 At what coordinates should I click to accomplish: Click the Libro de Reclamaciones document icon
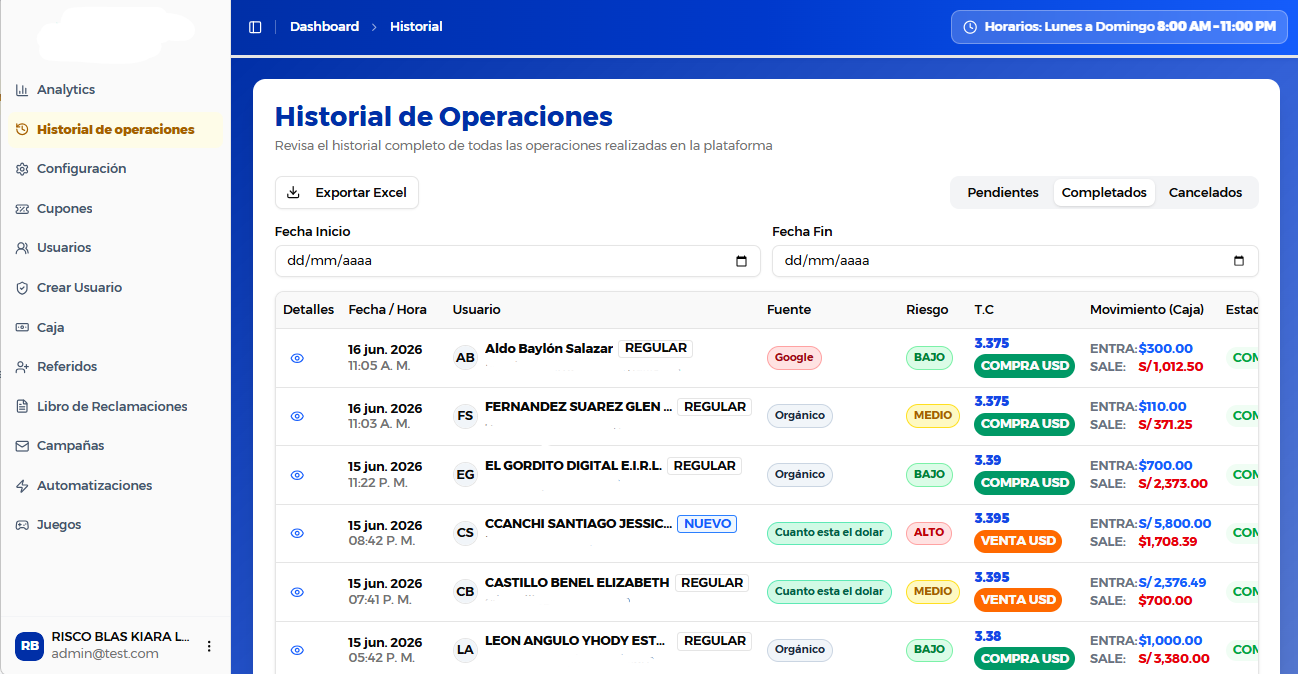(22, 407)
